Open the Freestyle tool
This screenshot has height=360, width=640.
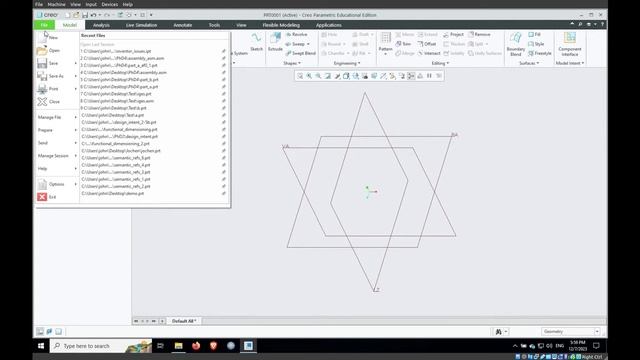[x=540, y=53]
